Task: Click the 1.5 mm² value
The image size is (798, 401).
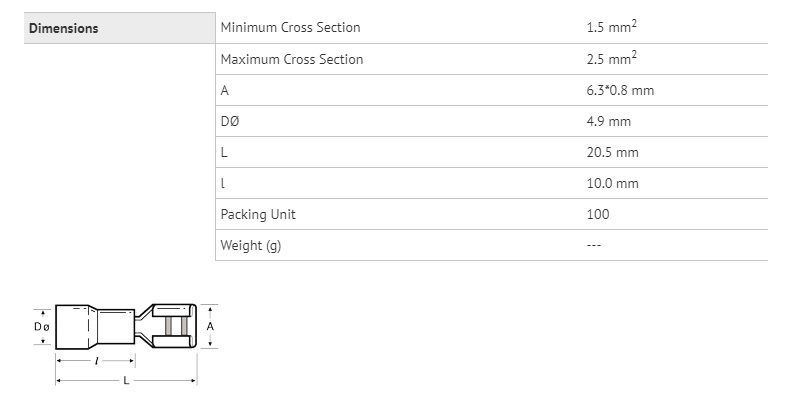Action: pyautogui.click(x=611, y=26)
